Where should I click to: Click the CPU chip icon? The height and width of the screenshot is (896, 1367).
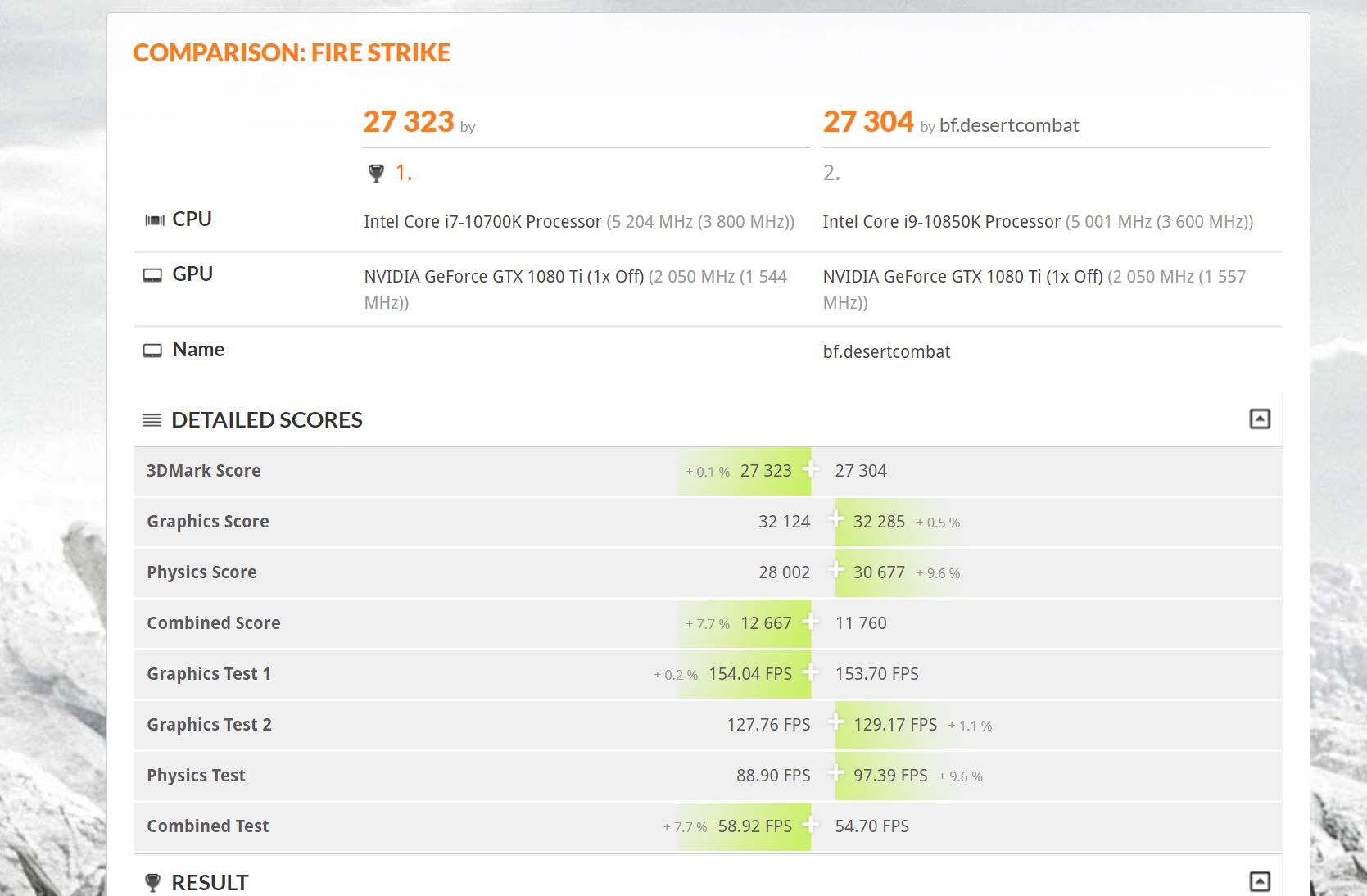pyautogui.click(x=155, y=220)
